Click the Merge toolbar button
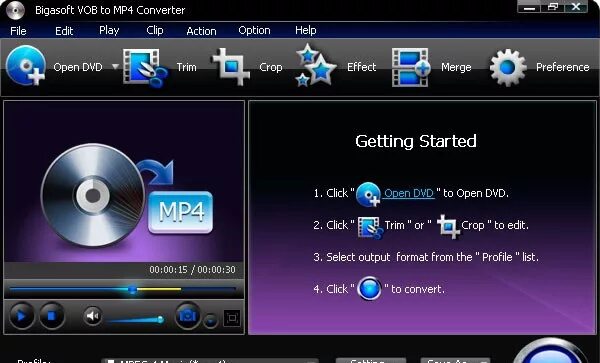The image size is (600, 363). (x=431, y=67)
